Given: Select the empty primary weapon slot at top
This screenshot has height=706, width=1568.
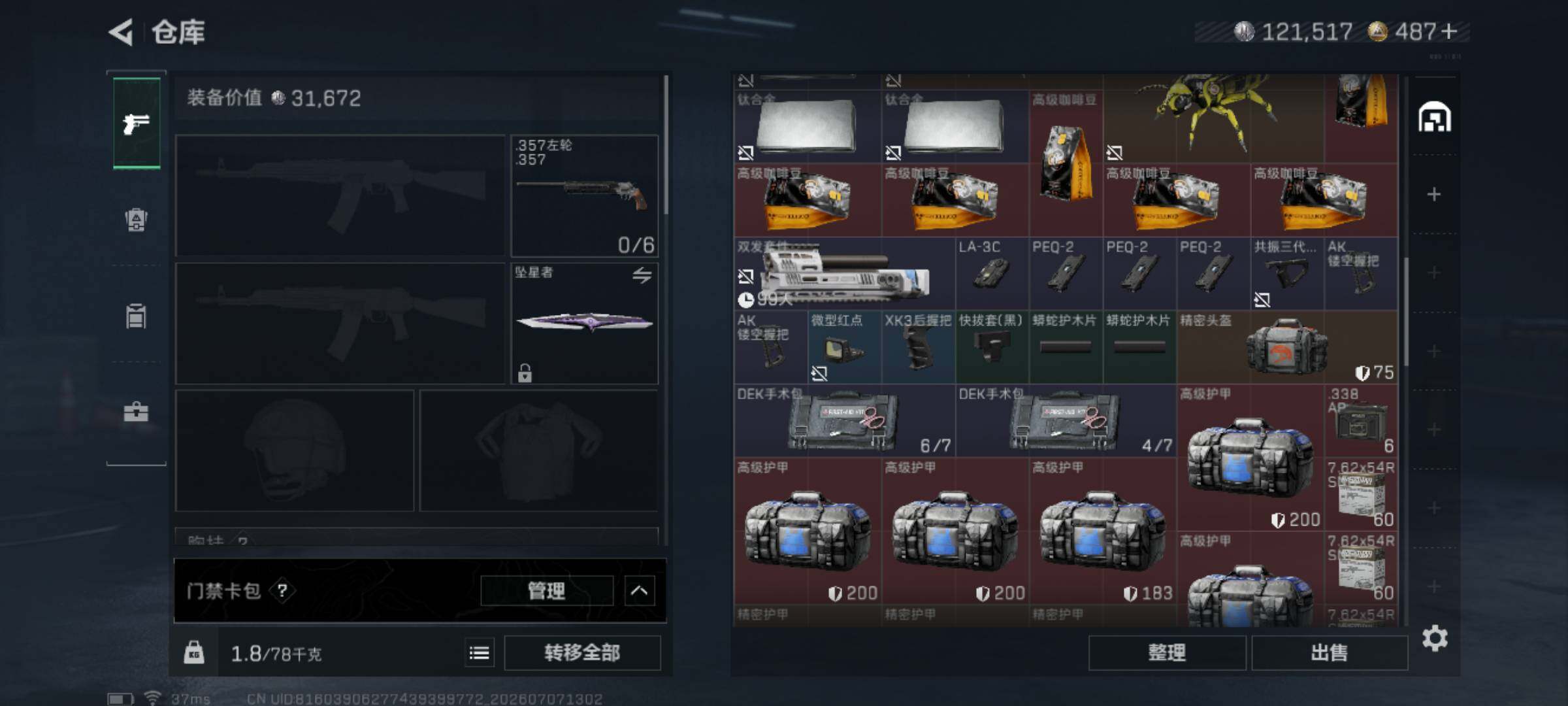Looking at the screenshot, I should tap(340, 195).
